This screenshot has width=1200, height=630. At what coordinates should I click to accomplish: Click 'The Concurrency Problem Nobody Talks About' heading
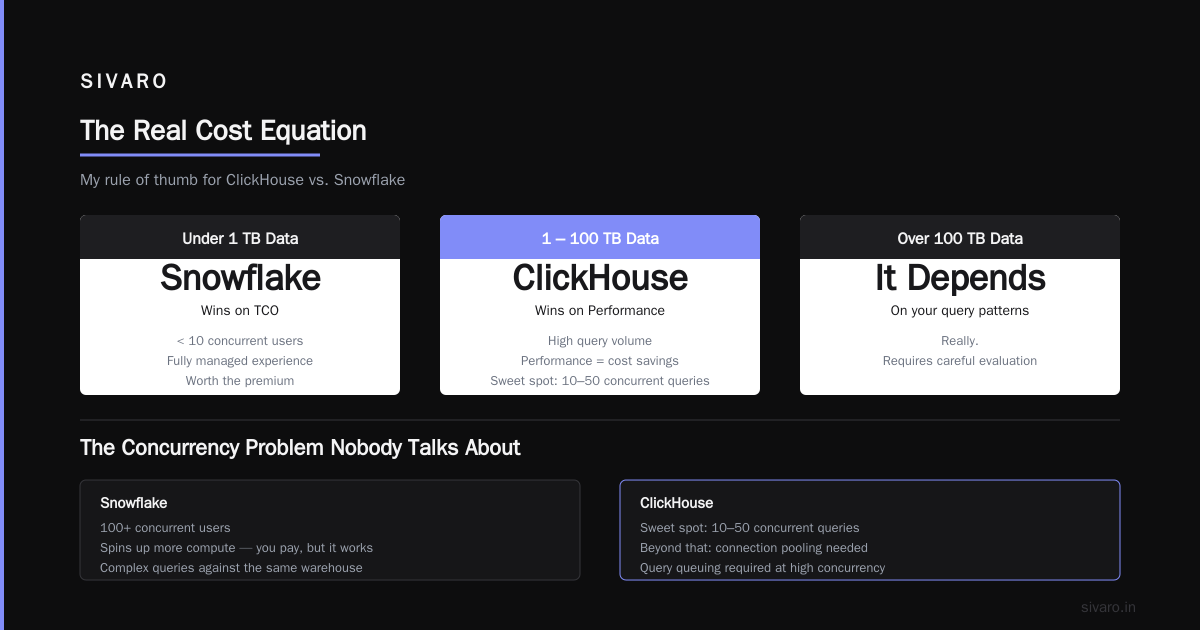(x=300, y=448)
